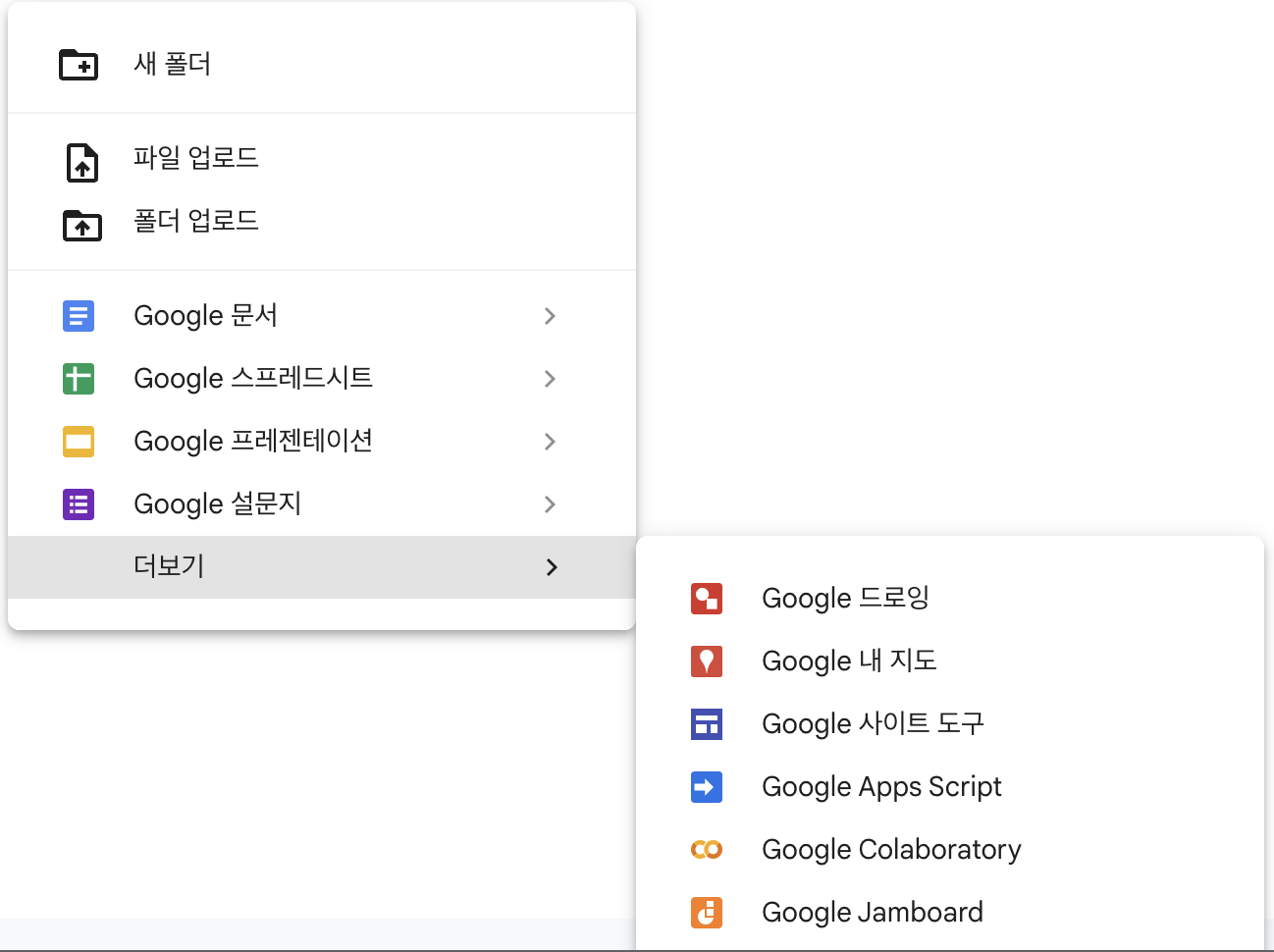Create a Google 드로잉 file
The height and width of the screenshot is (952, 1274).
coord(950,599)
